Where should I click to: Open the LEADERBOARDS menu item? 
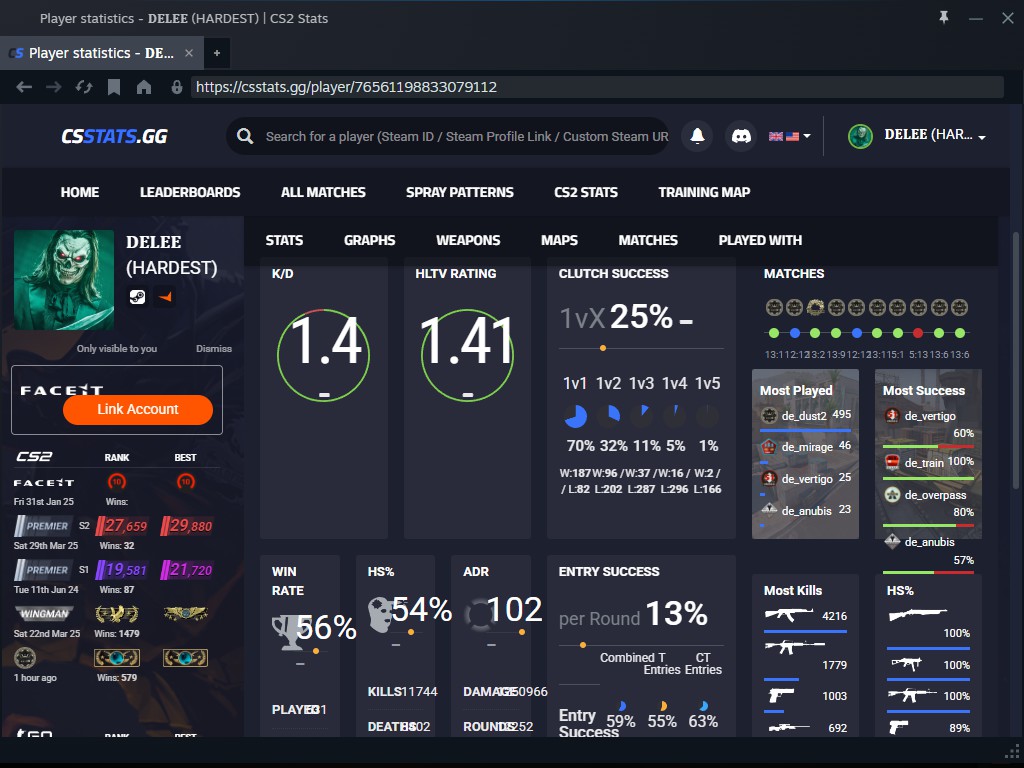pos(190,192)
